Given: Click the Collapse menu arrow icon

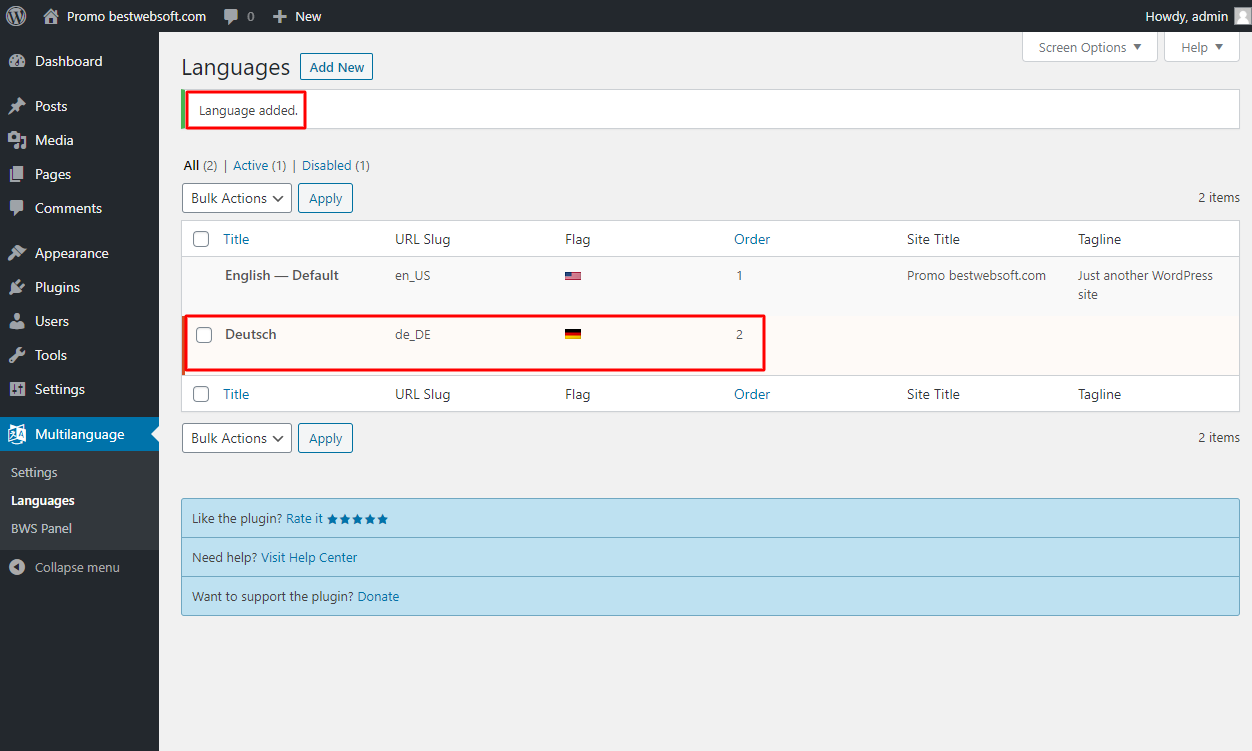Looking at the screenshot, I should [17, 567].
